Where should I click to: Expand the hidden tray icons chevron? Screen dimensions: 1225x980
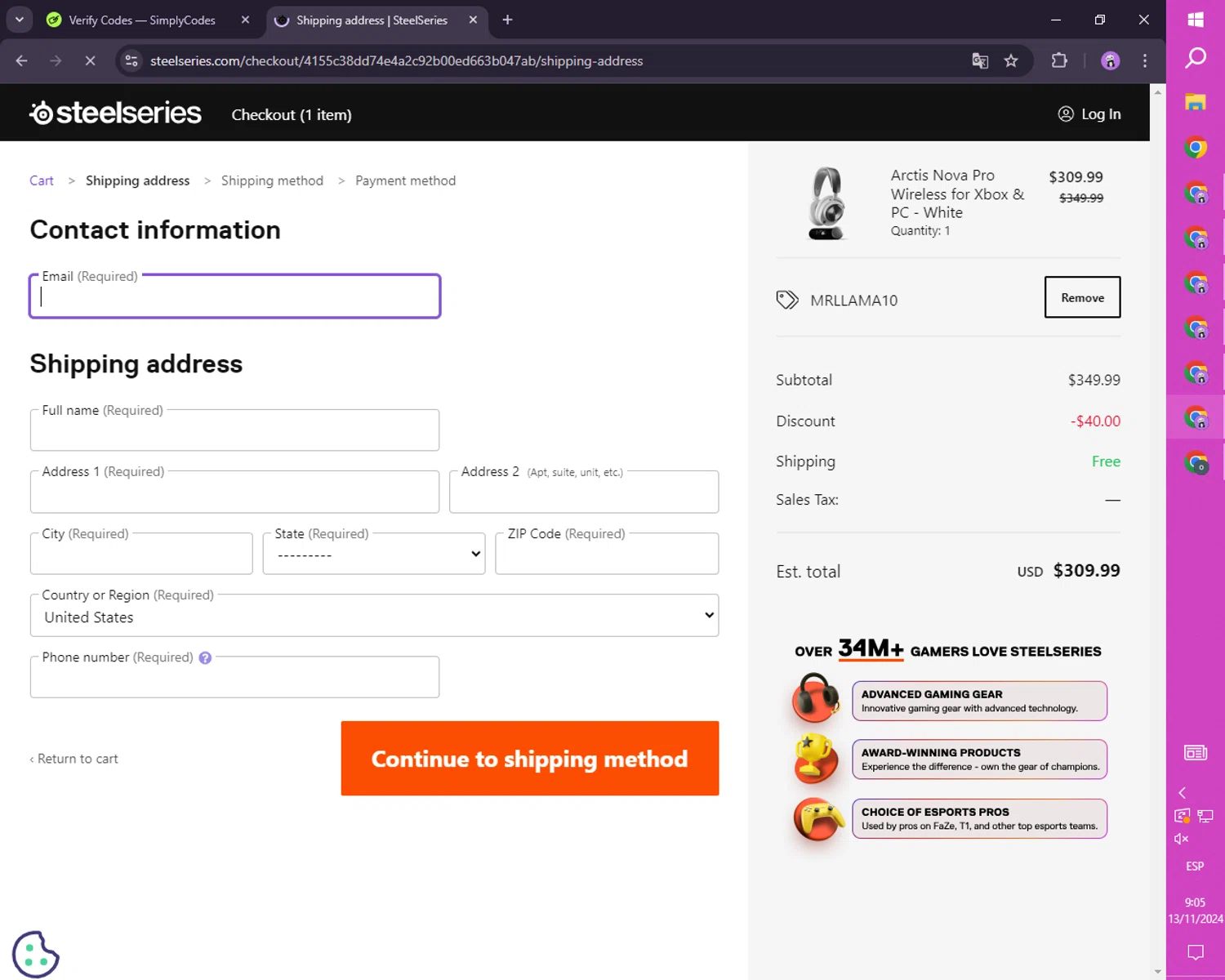coord(1182,793)
